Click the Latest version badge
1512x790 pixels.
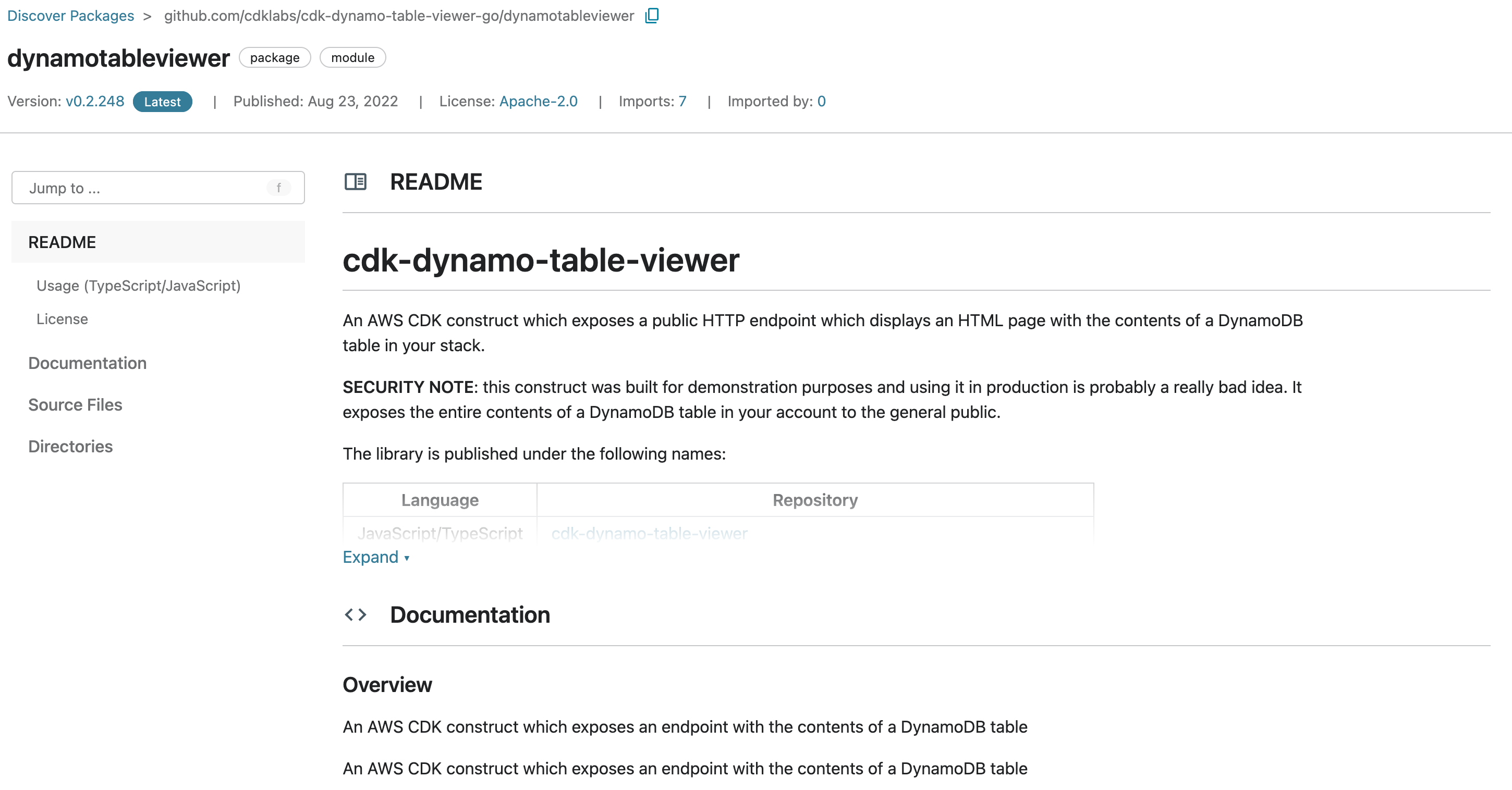point(163,102)
